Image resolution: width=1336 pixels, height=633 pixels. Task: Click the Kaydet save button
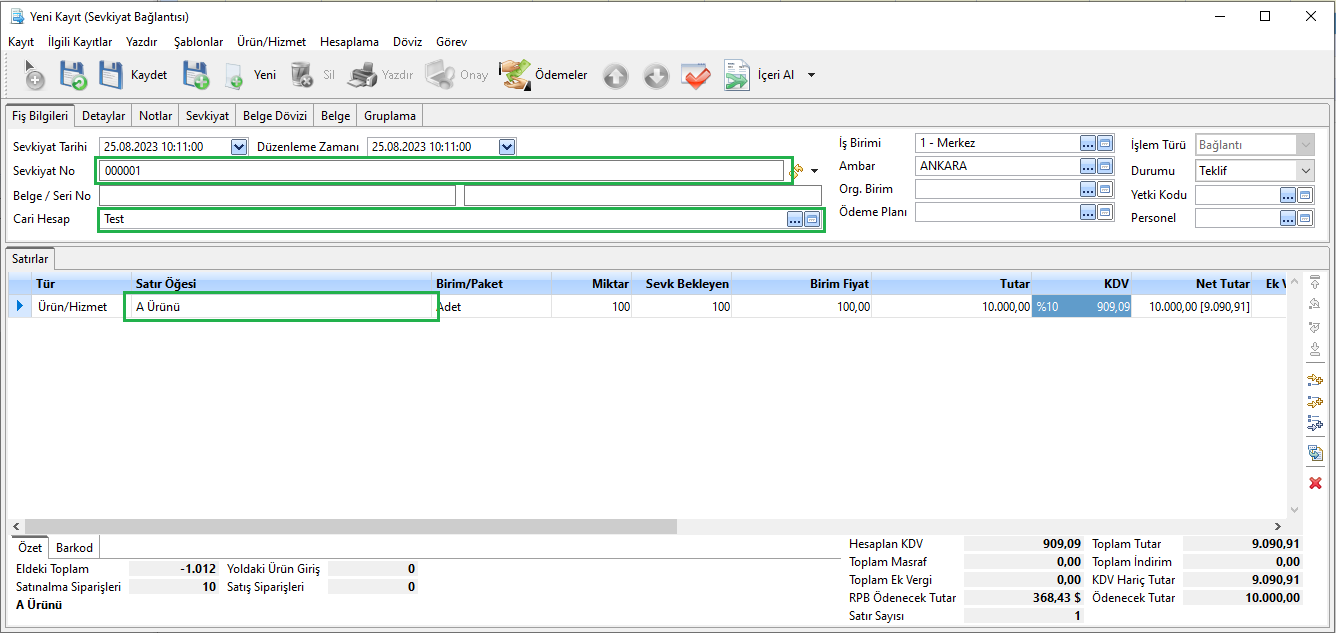click(132, 75)
